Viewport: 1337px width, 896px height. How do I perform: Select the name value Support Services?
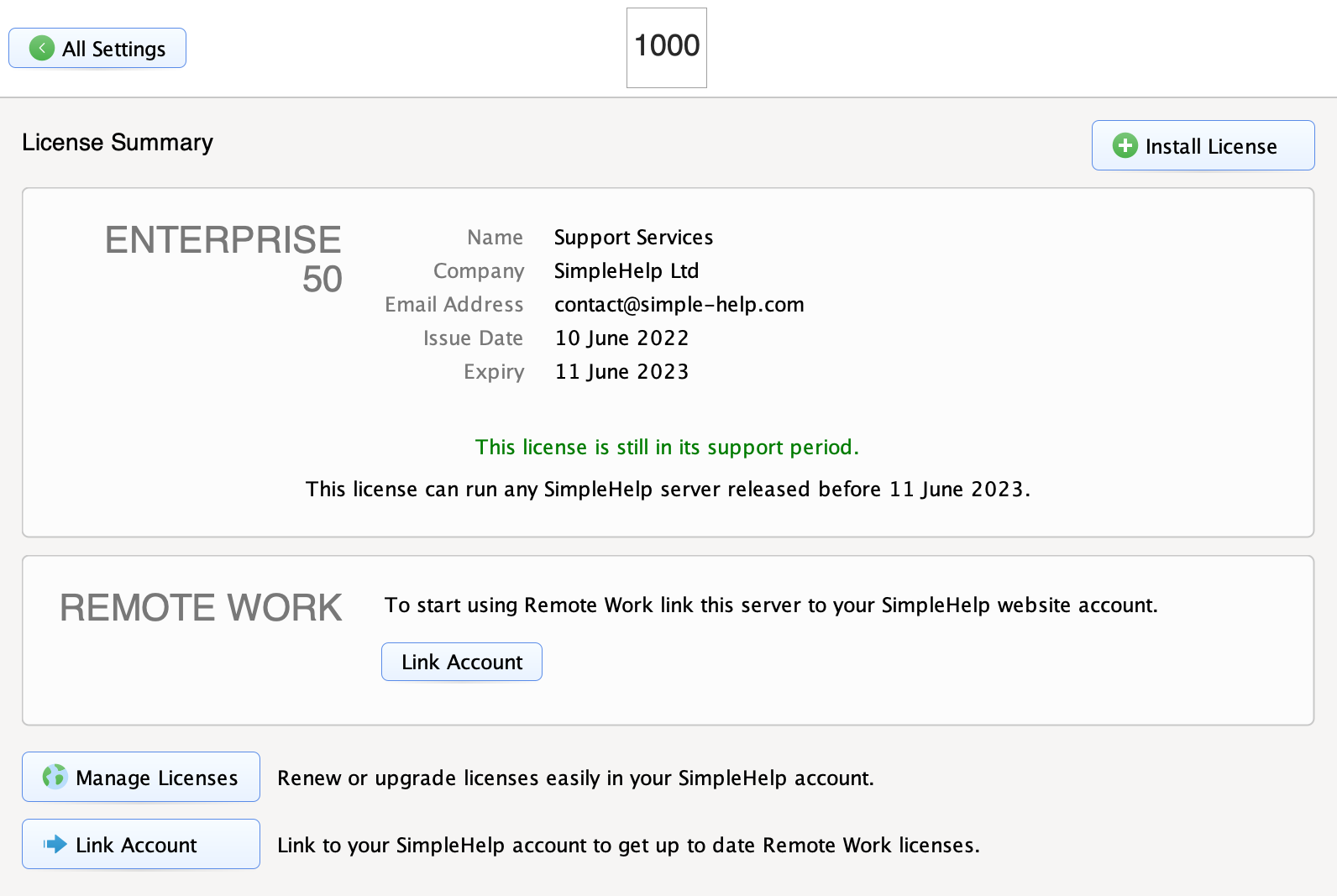(x=634, y=238)
